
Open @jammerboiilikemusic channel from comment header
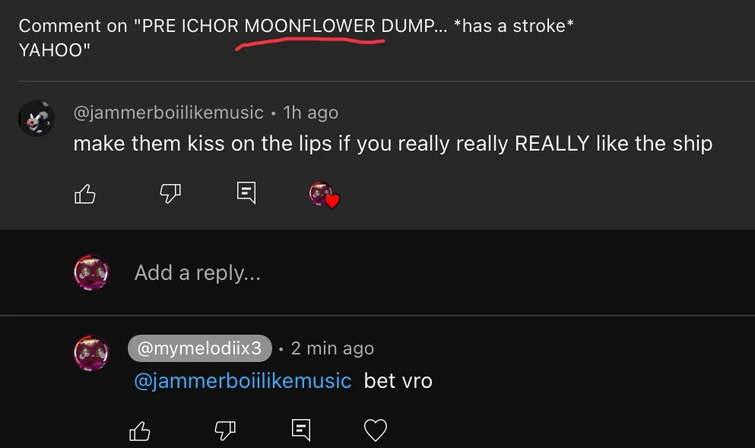[x=169, y=112]
